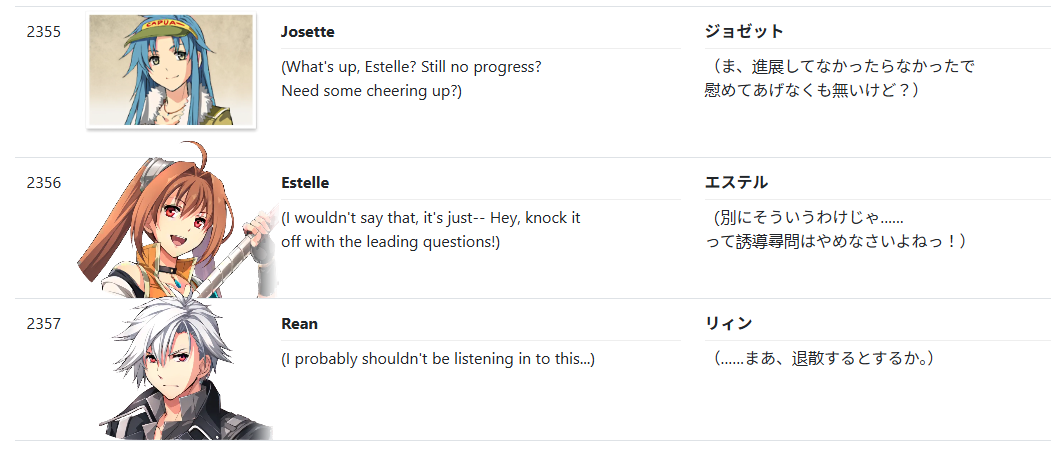Select the Japanese name ジョゼット
The height and width of the screenshot is (462, 1063).
[x=744, y=31]
